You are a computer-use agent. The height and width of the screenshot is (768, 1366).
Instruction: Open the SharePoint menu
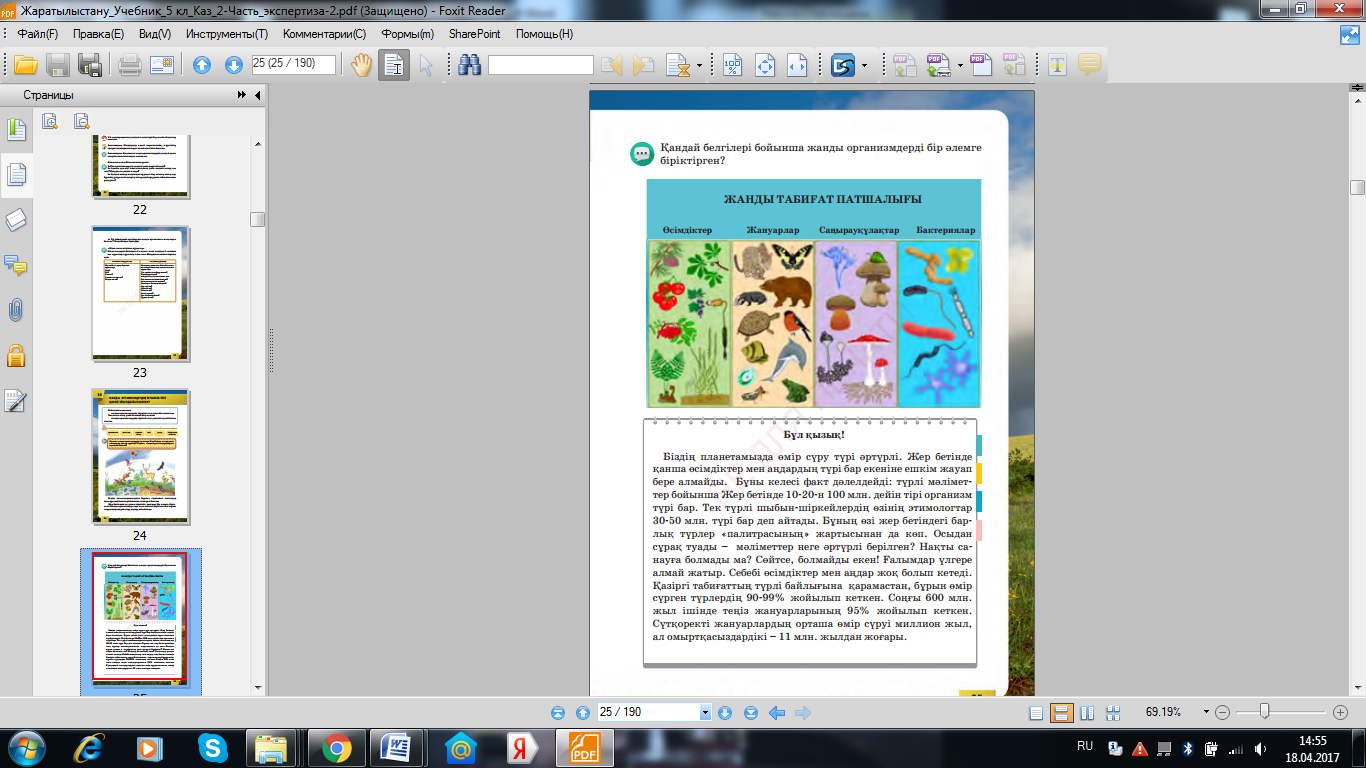[475, 34]
